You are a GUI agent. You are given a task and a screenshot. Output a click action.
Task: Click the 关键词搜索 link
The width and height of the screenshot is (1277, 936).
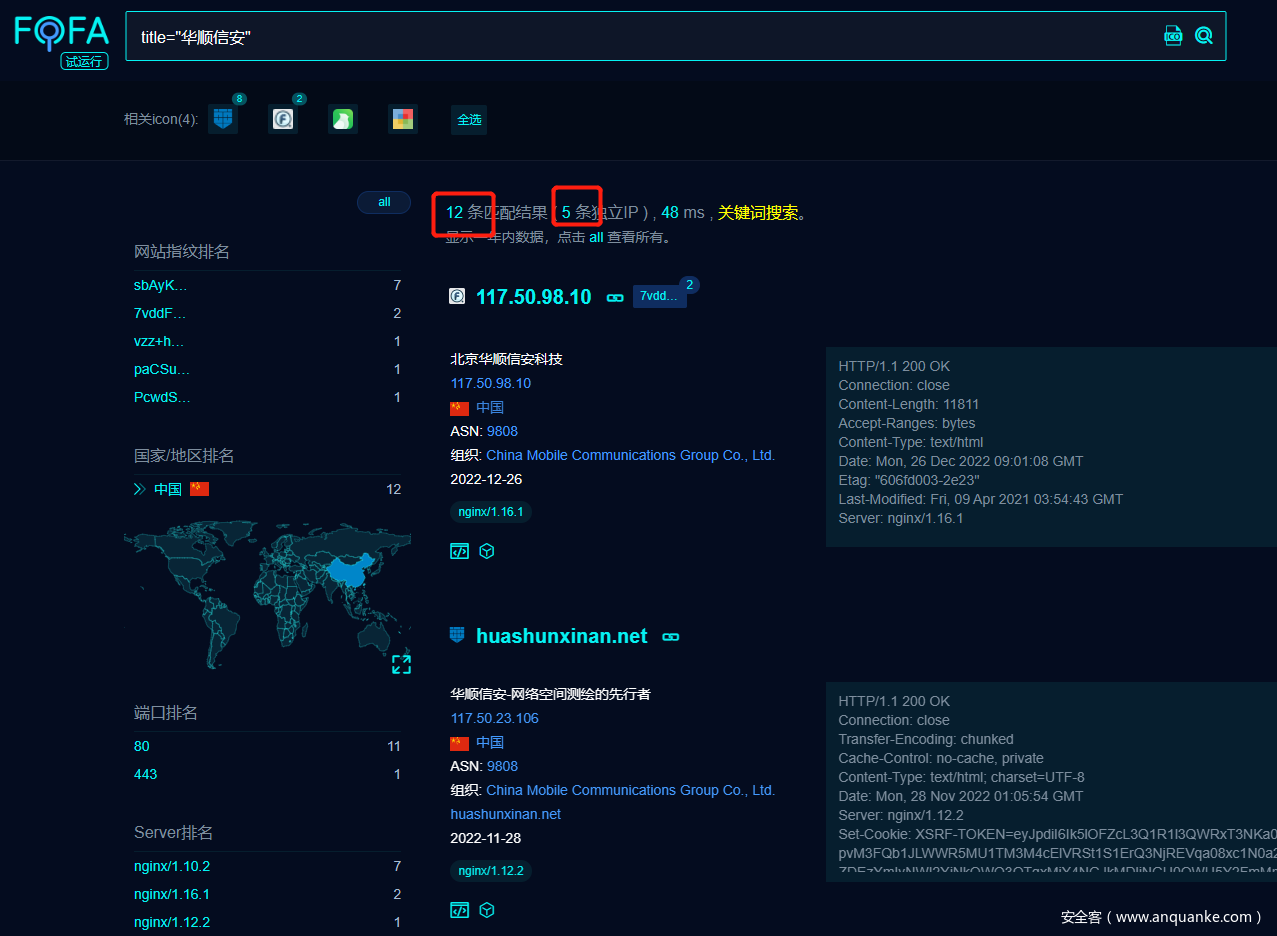pos(758,212)
